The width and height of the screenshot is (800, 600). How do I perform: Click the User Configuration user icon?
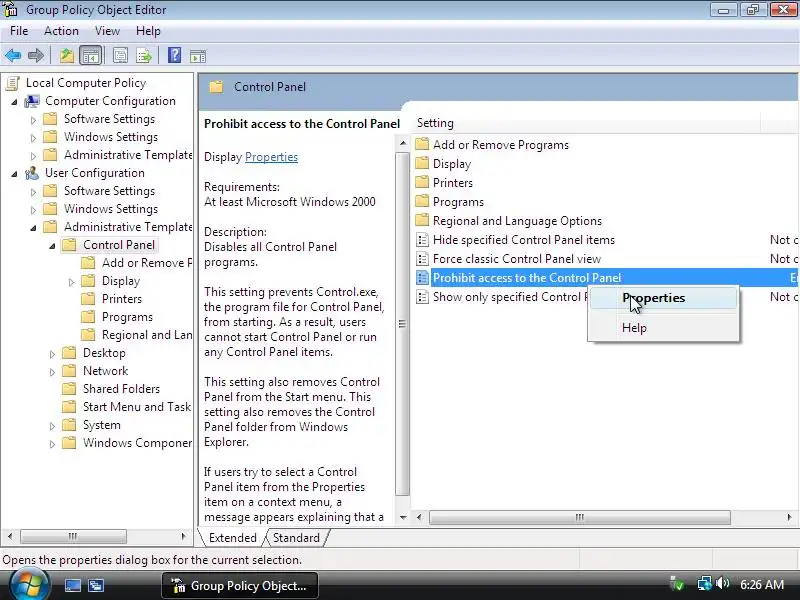tap(32, 173)
